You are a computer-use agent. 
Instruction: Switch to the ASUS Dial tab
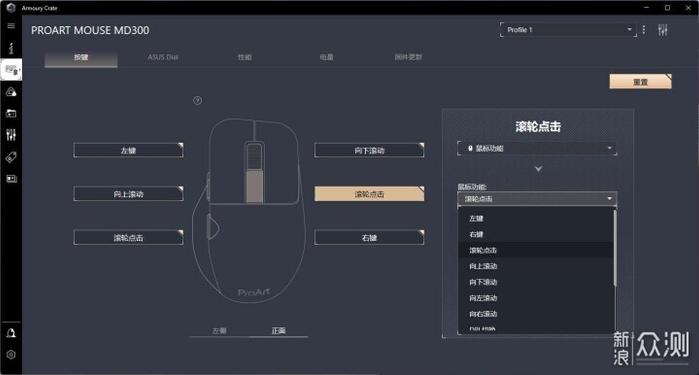pyautogui.click(x=163, y=57)
